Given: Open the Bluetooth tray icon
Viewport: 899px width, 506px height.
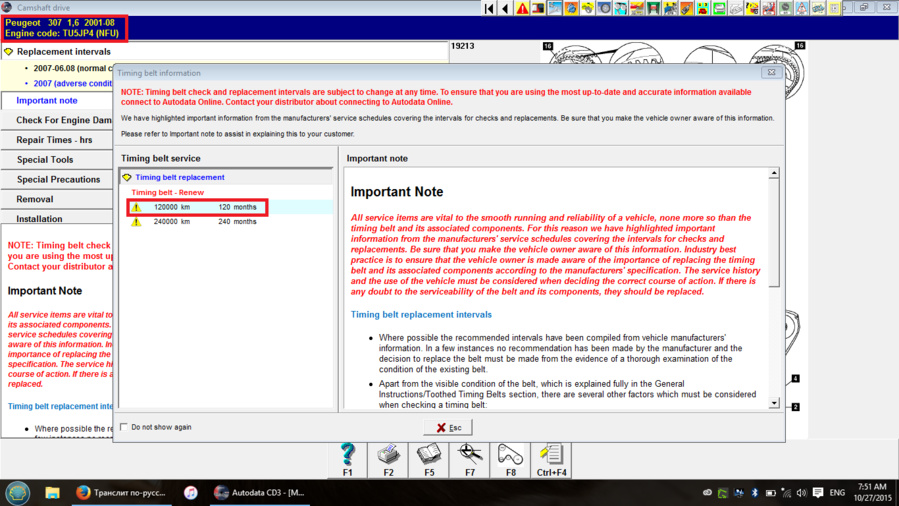Looking at the screenshot, I should pyautogui.click(x=755, y=493).
